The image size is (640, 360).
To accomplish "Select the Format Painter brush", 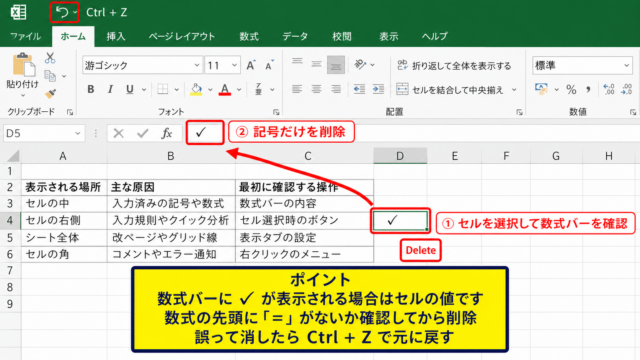I will 50,94.
